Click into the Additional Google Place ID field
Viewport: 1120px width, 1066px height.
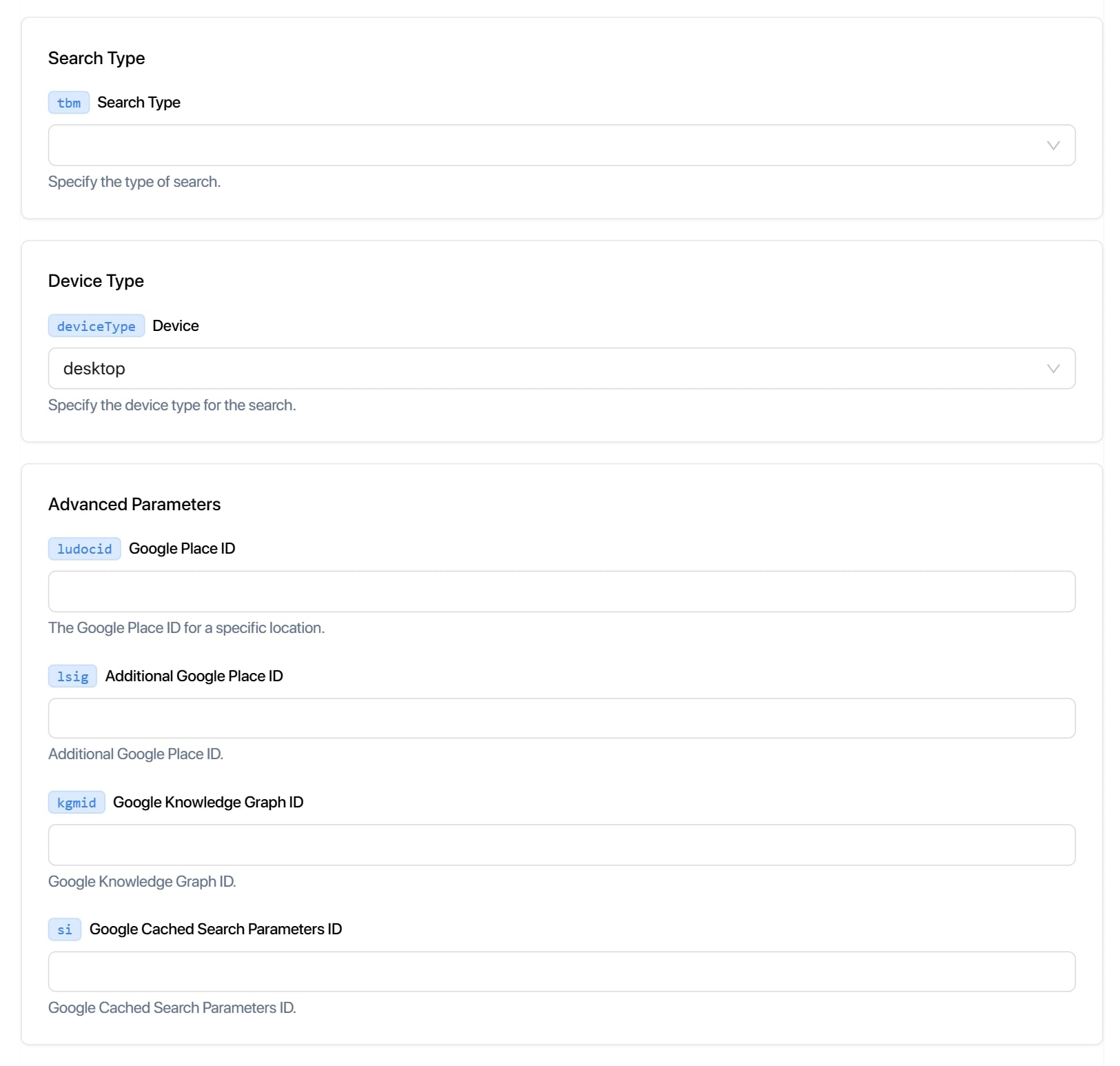(561, 718)
